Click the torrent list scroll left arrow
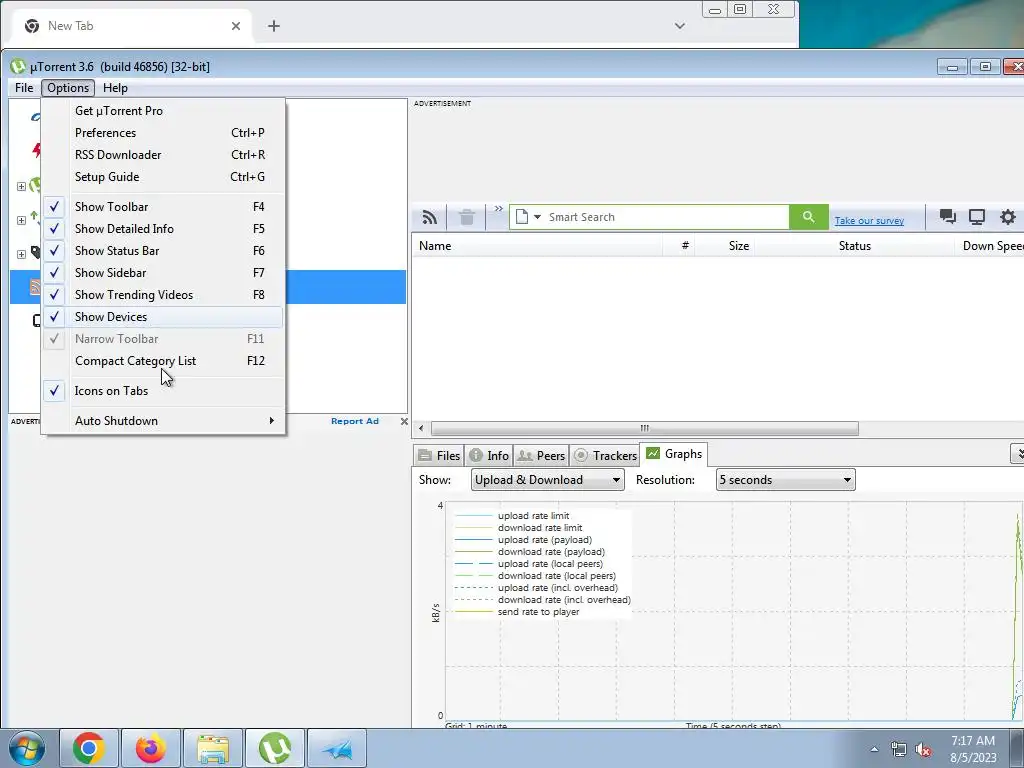Image resolution: width=1024 pixels, height=768 pixels. (421, 428)
